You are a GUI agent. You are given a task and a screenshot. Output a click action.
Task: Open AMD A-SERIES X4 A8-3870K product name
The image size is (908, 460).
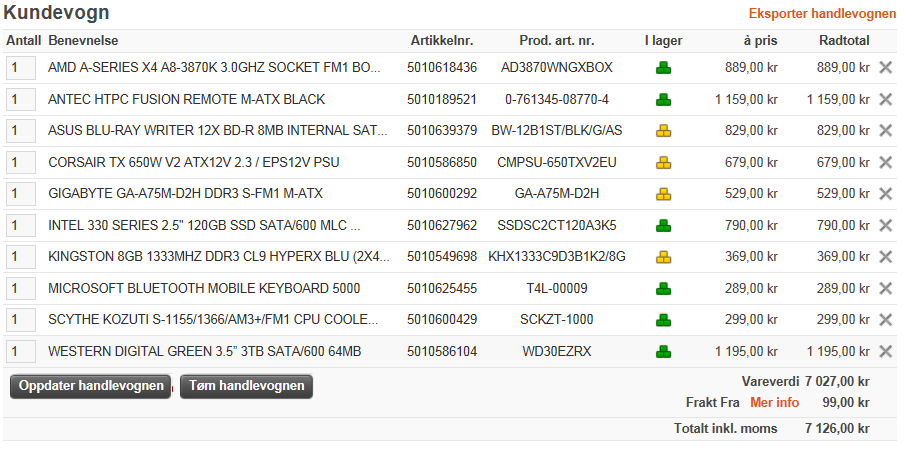click(x=214, y=68)
